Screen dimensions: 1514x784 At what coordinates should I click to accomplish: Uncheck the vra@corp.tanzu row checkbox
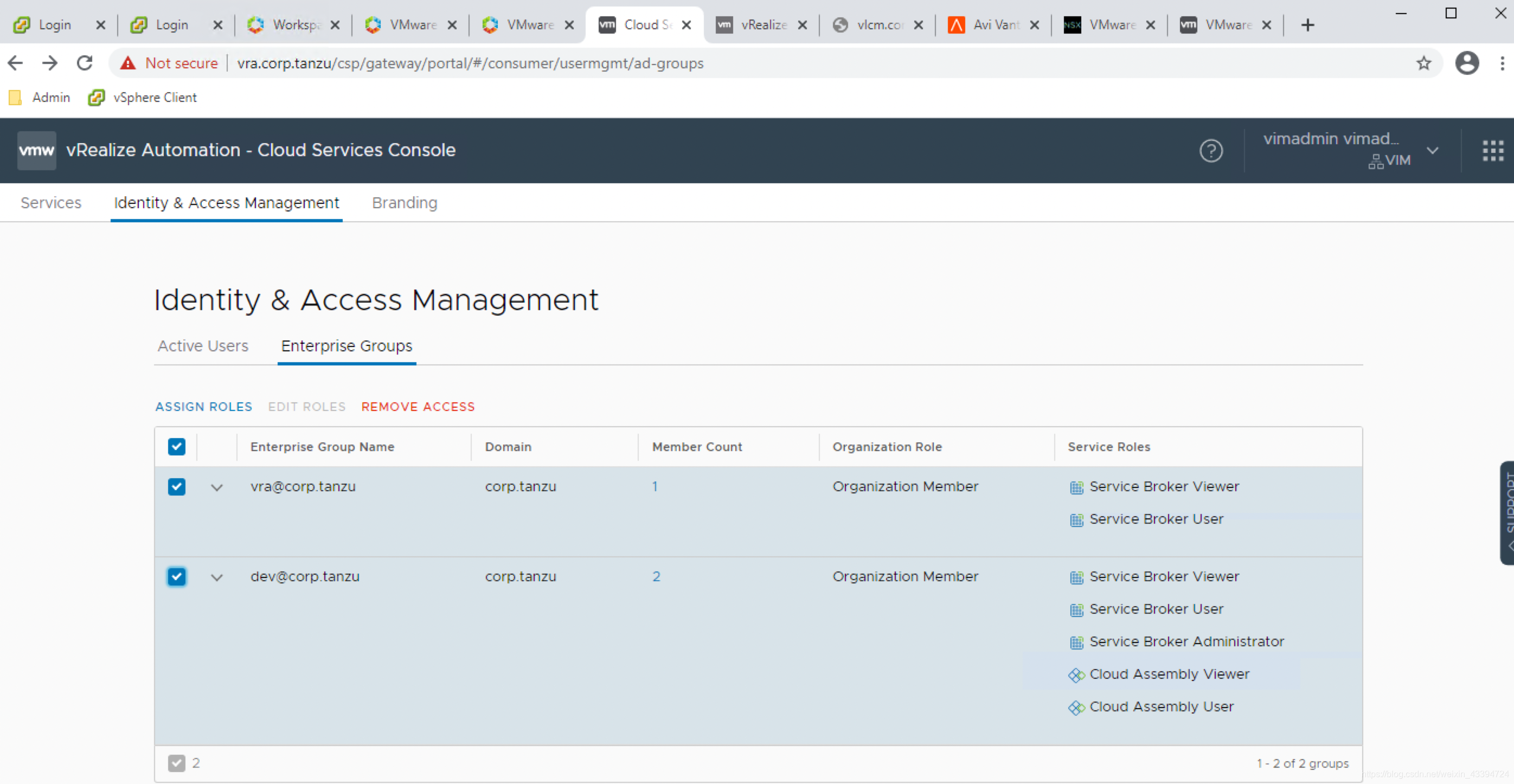click(176, 487)
